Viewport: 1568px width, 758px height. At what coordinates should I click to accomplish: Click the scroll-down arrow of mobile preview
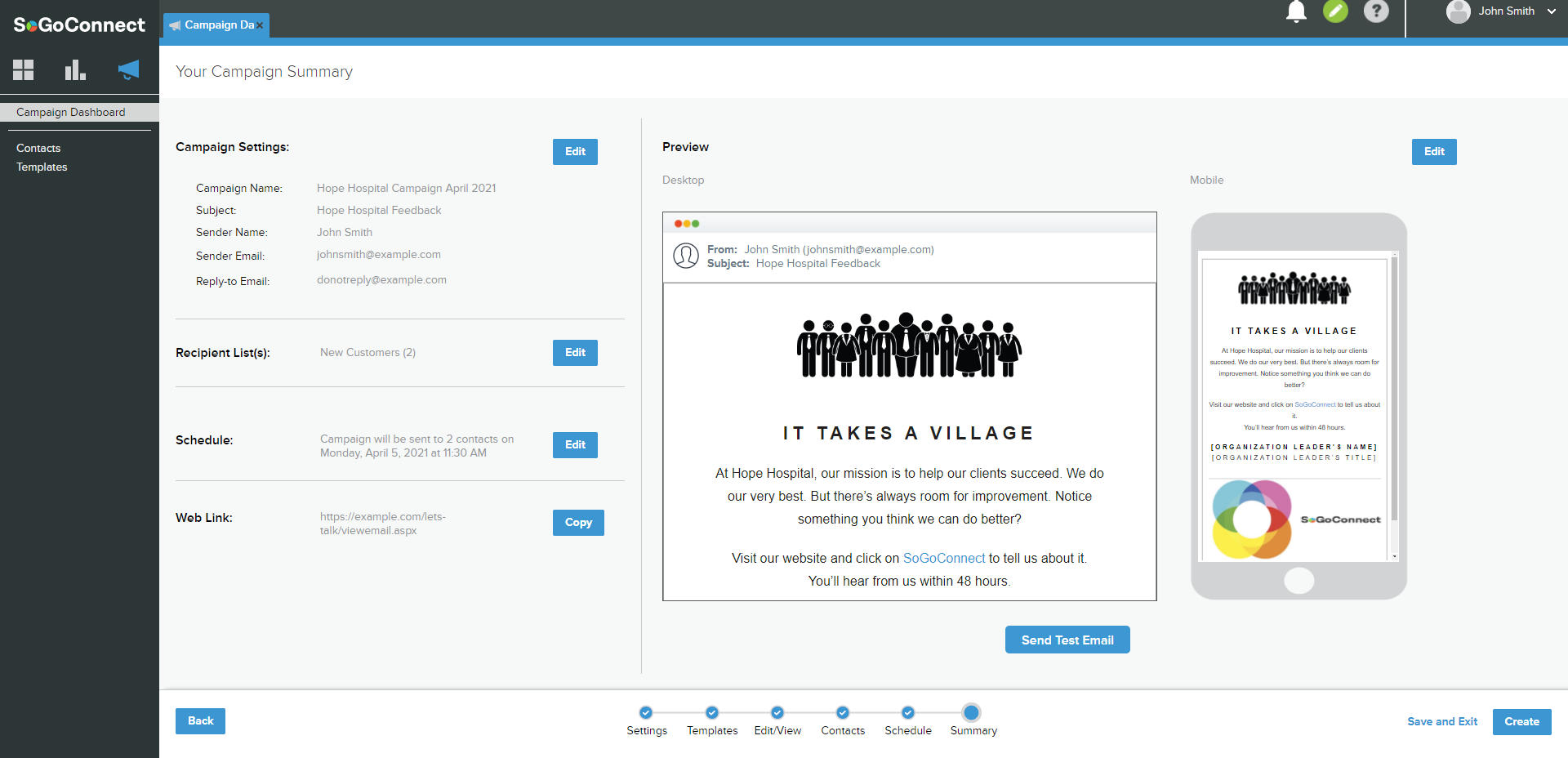pyautogui.click(x=1395, y=556)
